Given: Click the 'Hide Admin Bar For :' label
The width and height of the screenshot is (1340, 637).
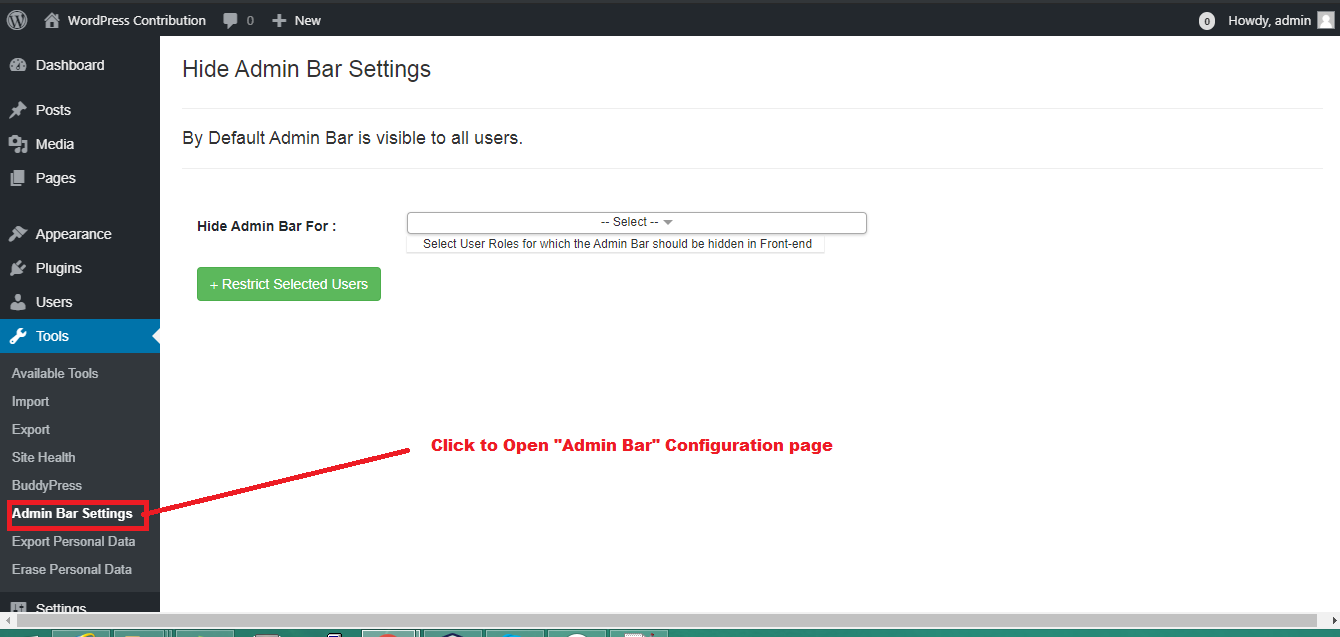Looking at the screenshot, I should [x=267, y=226].
